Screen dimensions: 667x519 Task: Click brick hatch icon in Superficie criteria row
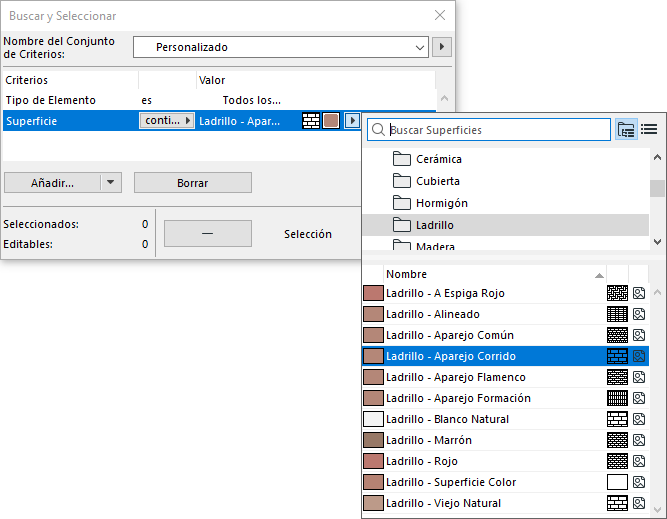coord(311,120)
